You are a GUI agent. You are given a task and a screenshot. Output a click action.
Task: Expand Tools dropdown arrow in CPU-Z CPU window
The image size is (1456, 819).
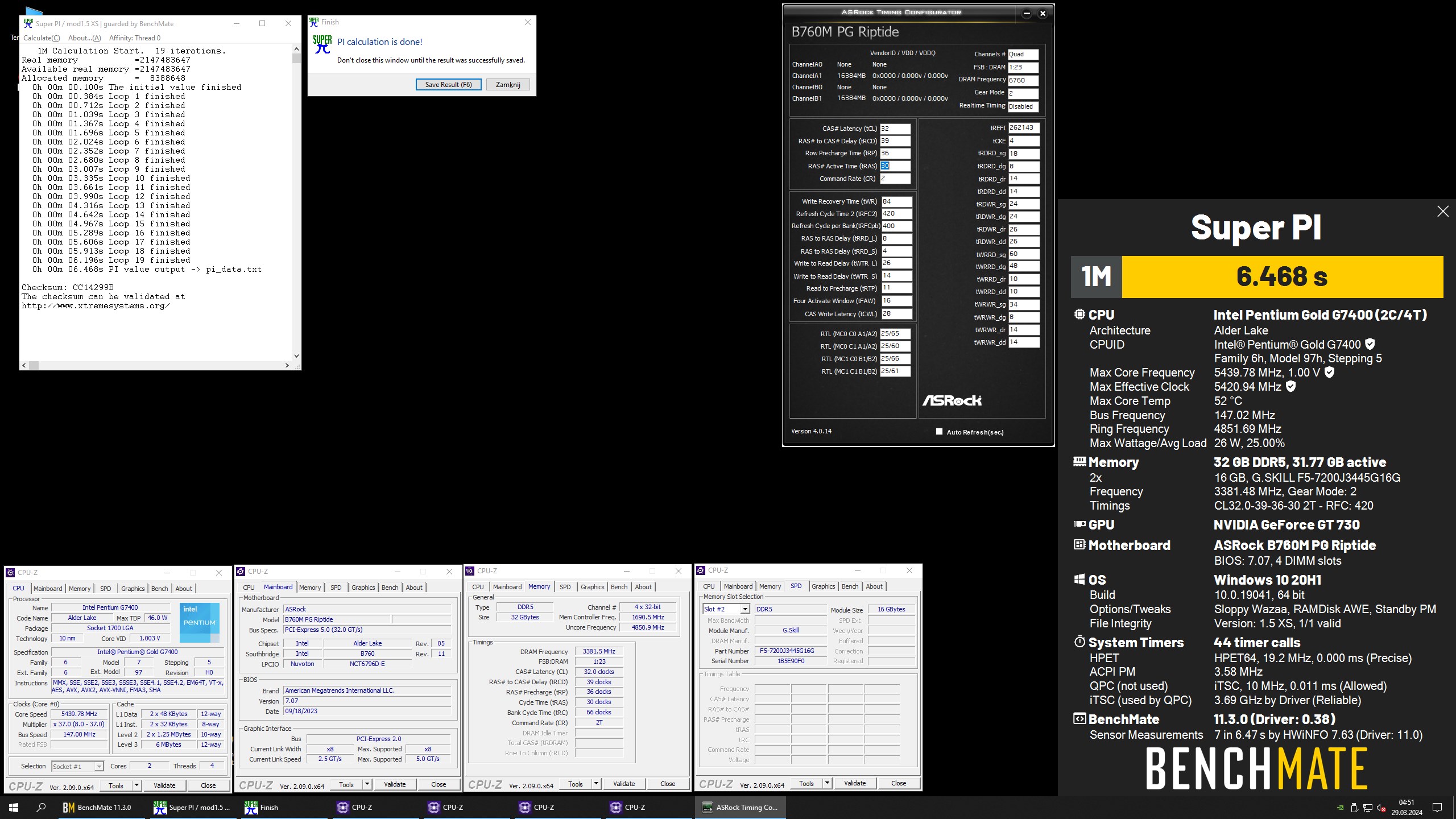(136, 785)
